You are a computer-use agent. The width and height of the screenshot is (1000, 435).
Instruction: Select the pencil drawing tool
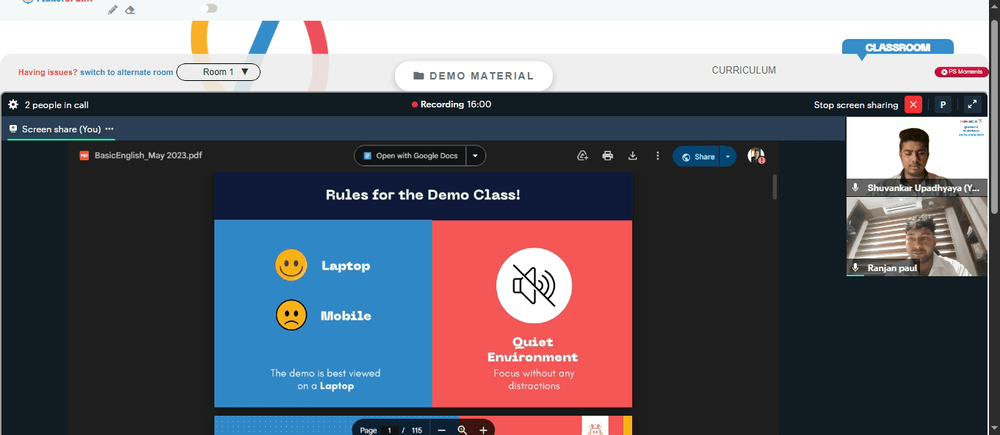point(113,10)
